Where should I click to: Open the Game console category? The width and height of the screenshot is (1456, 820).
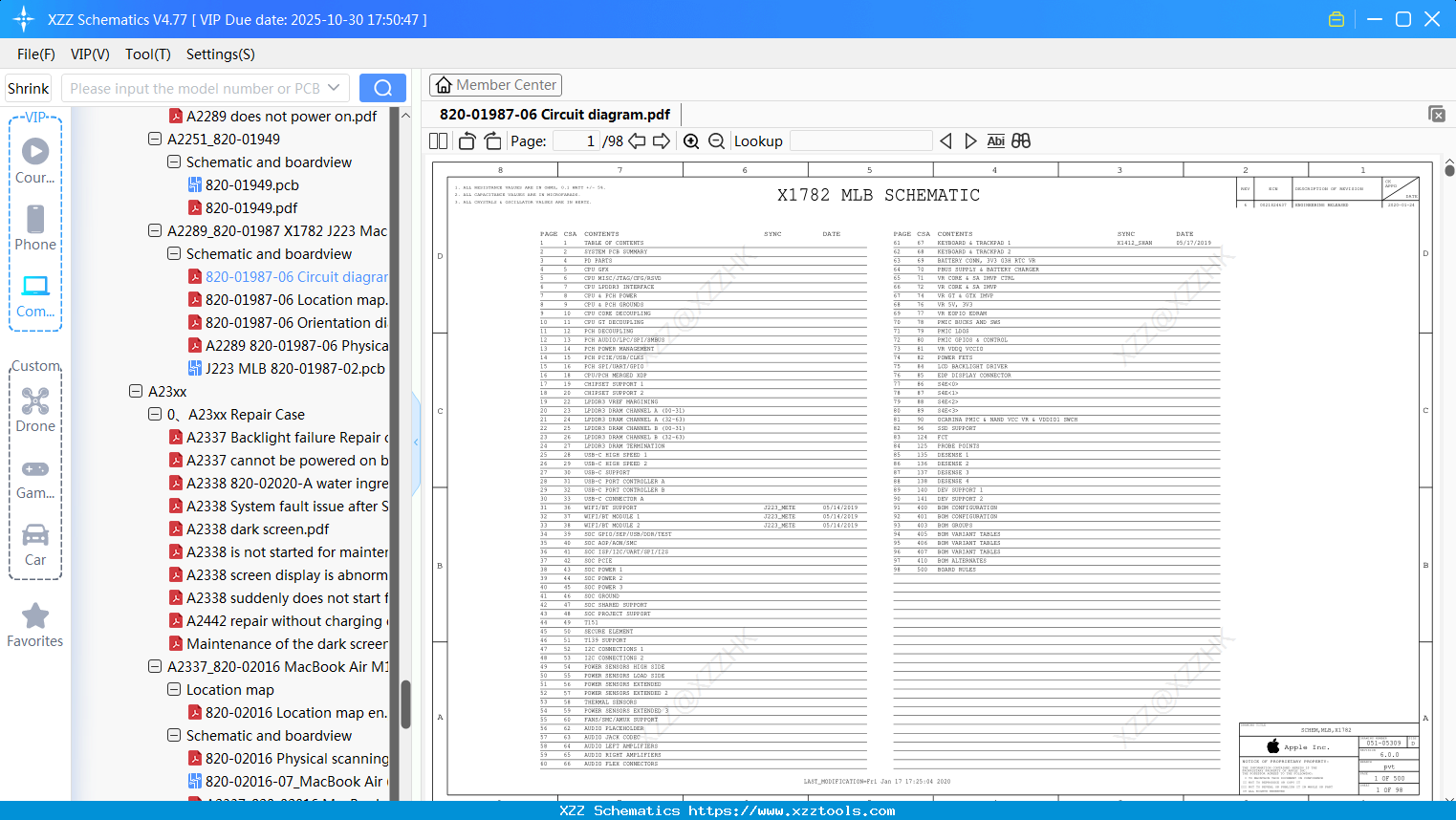[x=35, y=478]
